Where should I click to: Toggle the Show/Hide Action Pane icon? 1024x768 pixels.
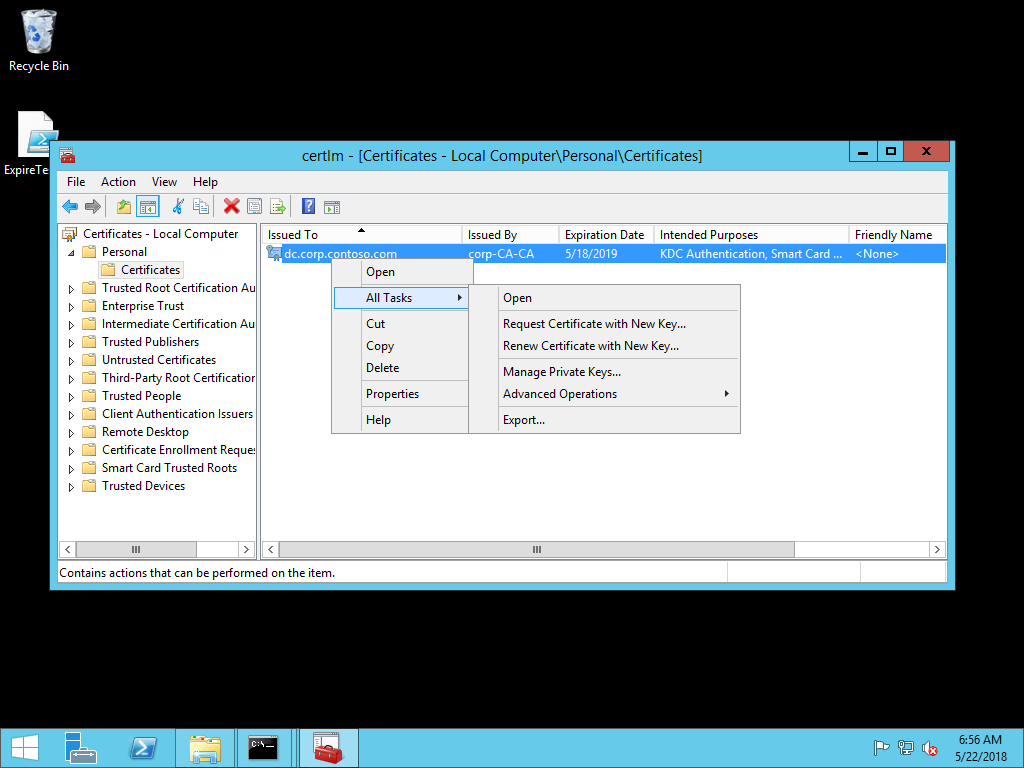(x=332, y=207)
